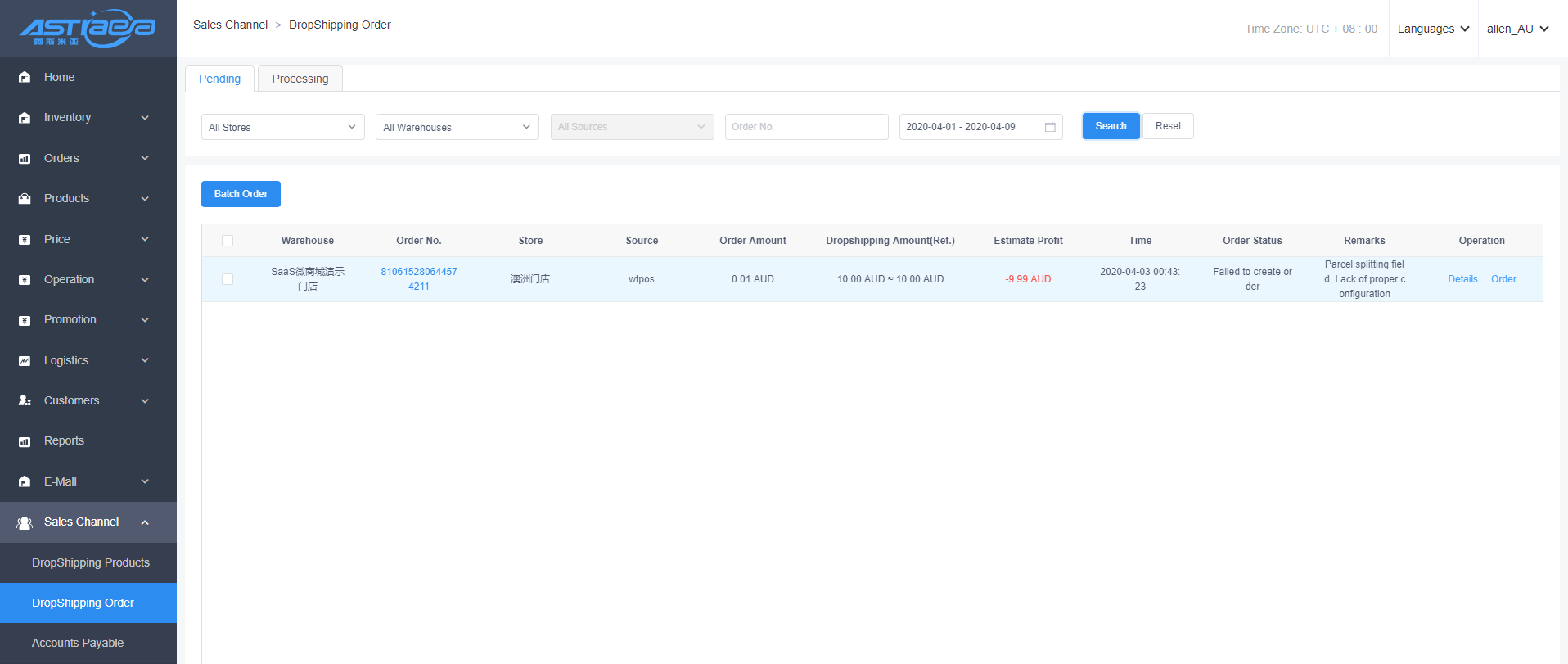Focus the Order No. input field
Image resolution: width=1568 pixels, height=664 pixels.
(806, 127)
